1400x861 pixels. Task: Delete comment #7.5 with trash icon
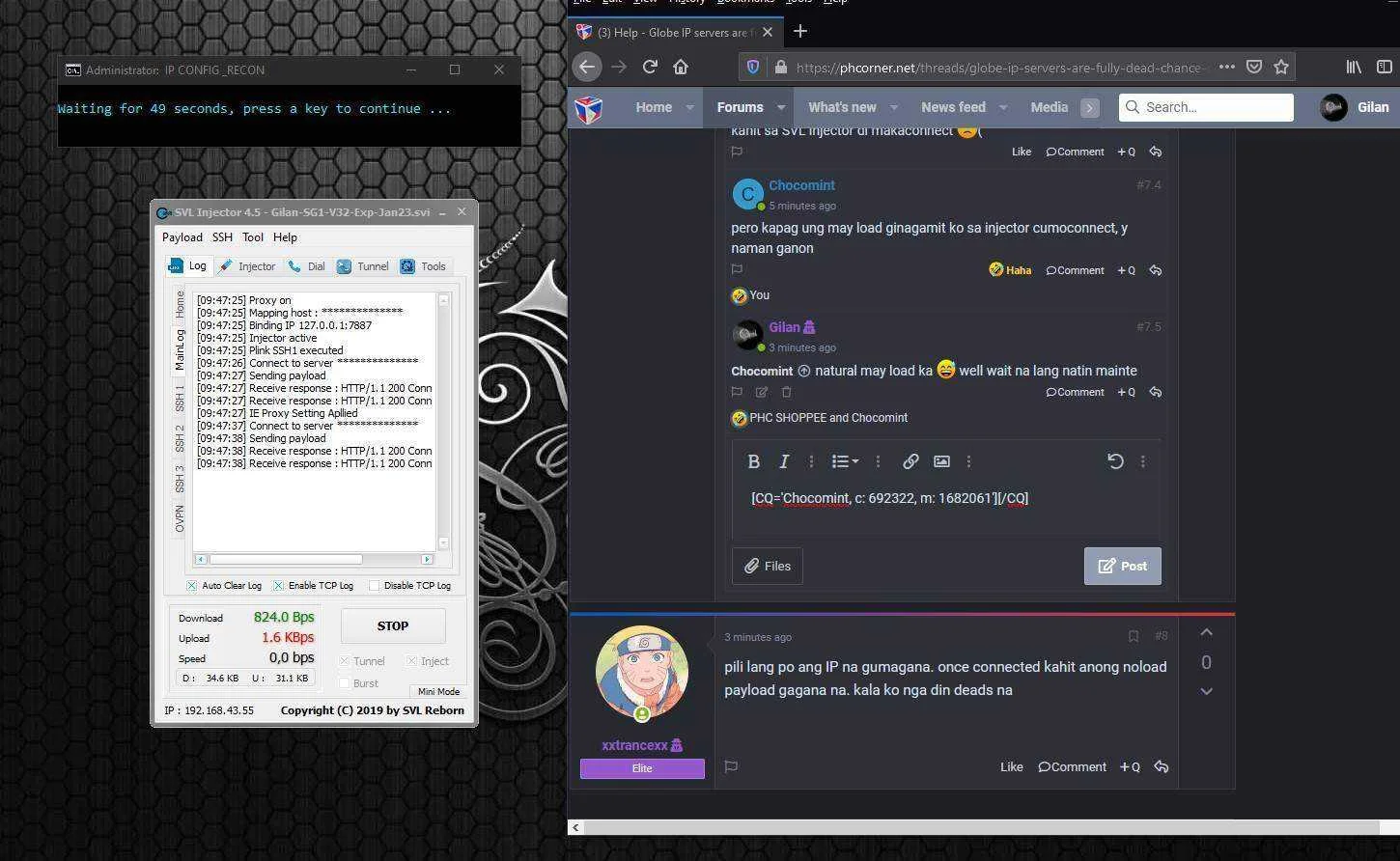[x=786, y=392]
